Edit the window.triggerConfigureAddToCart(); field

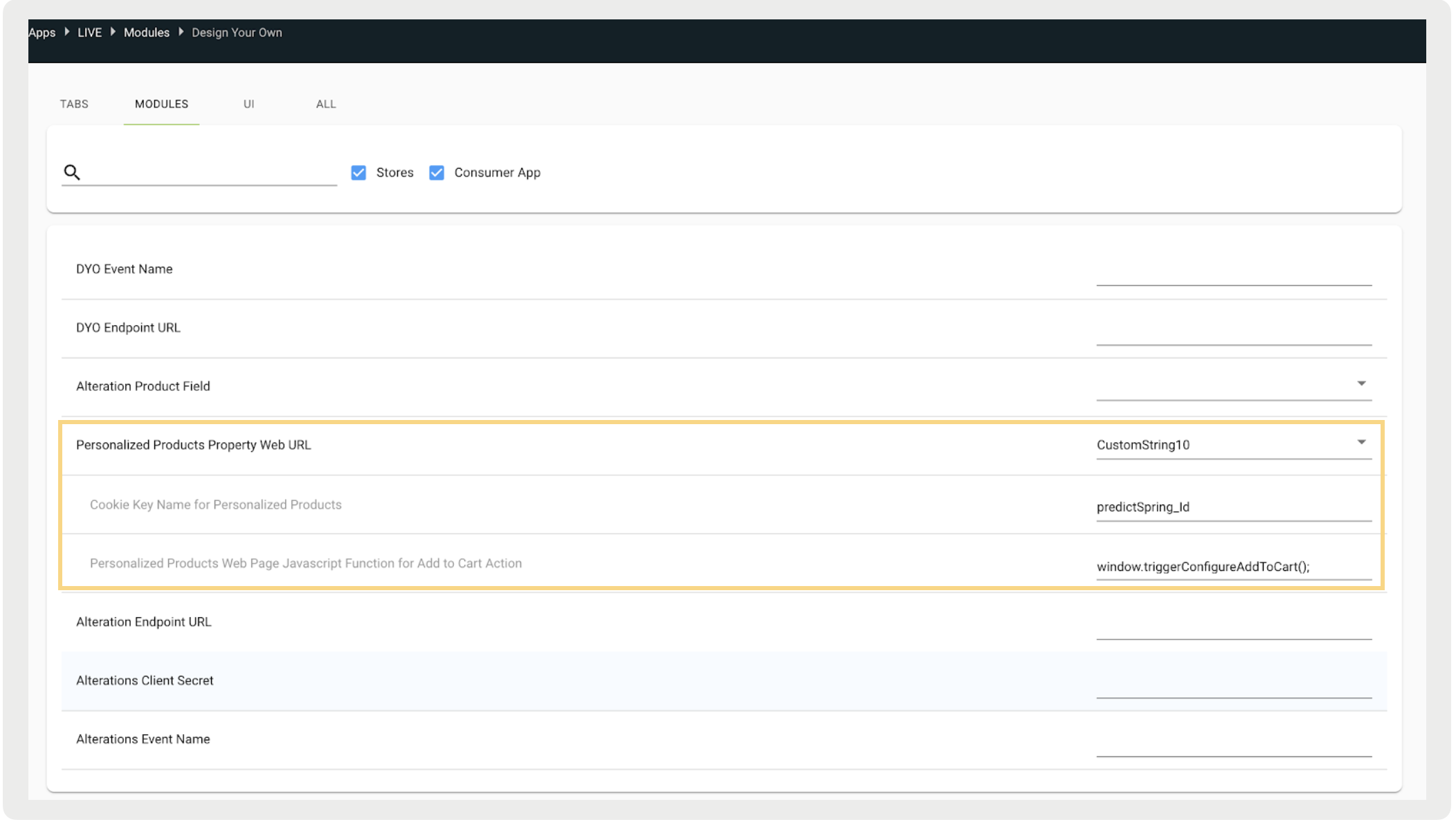pos(1234,566)
